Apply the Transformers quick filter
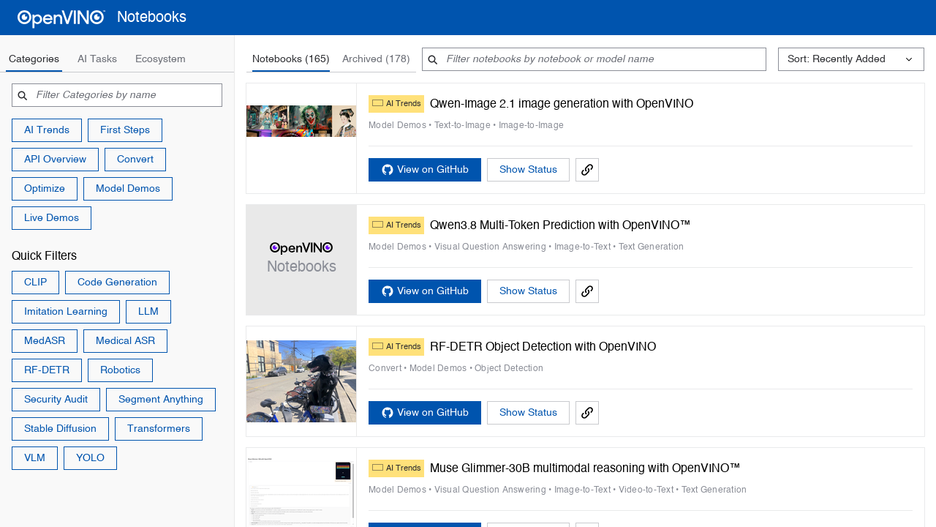Viewport: 936px width, 527px height. [158, 429]
